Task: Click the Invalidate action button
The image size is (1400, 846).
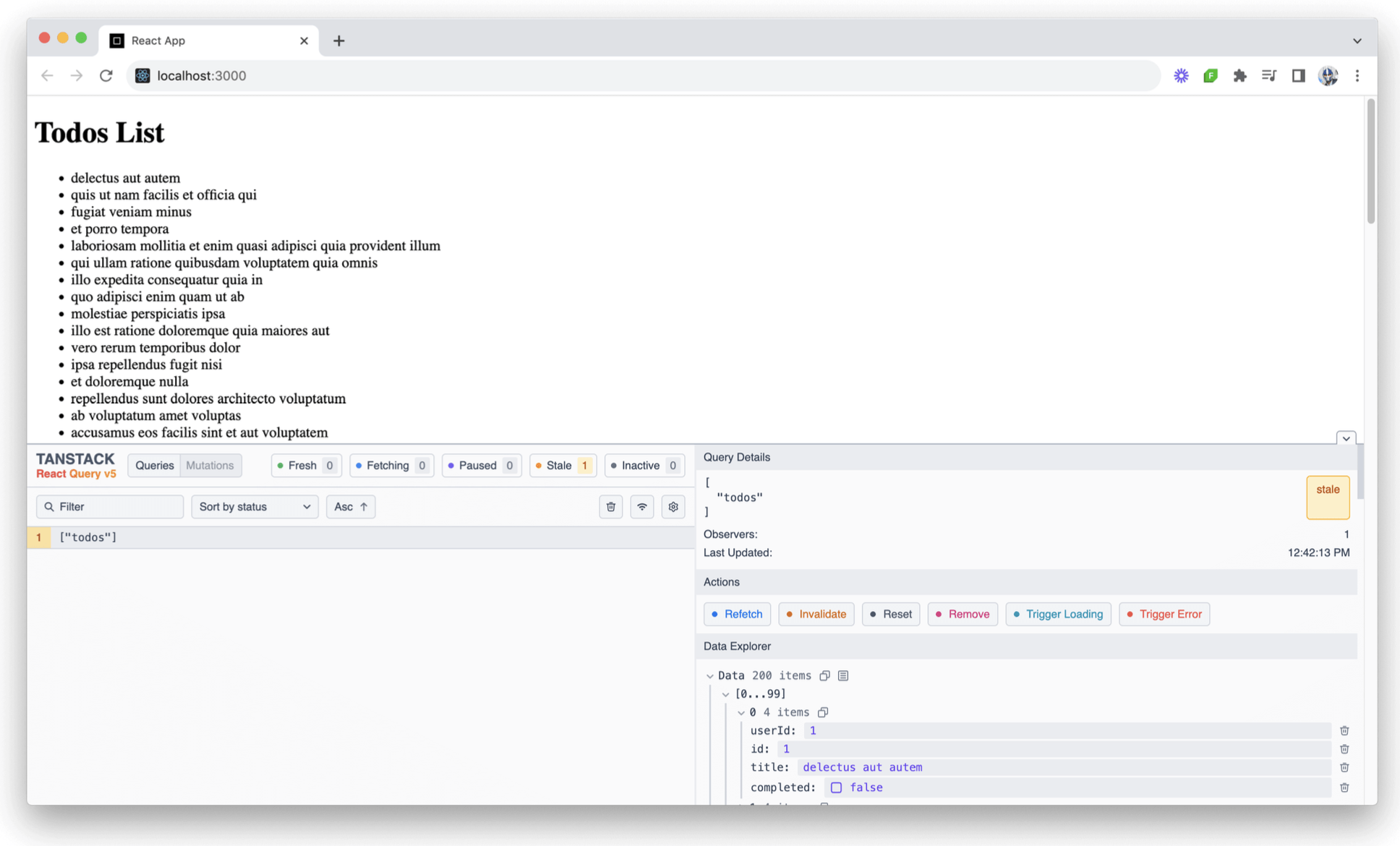Action: 816,614
